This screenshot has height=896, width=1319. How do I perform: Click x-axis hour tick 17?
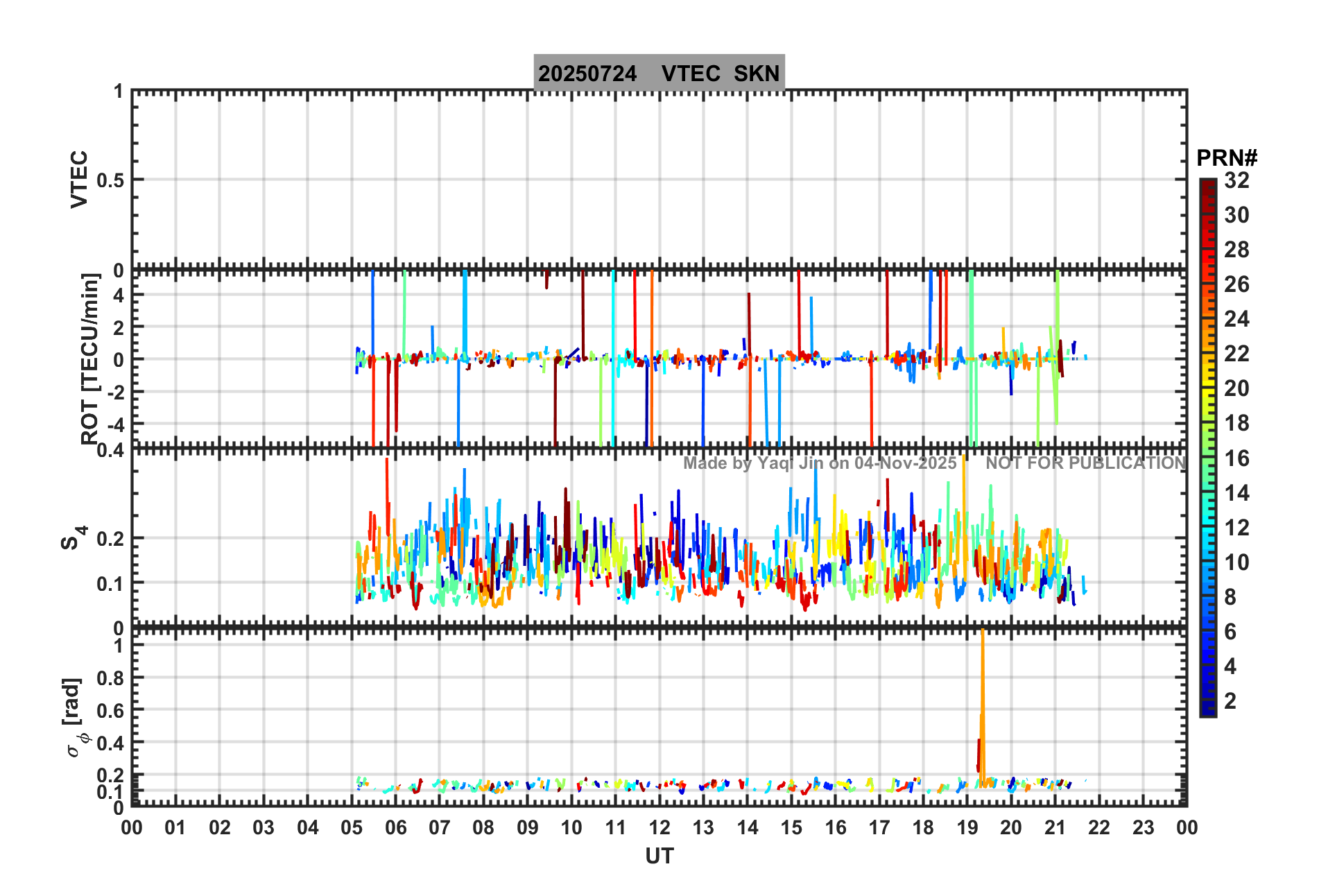click(x=879, y=827)
